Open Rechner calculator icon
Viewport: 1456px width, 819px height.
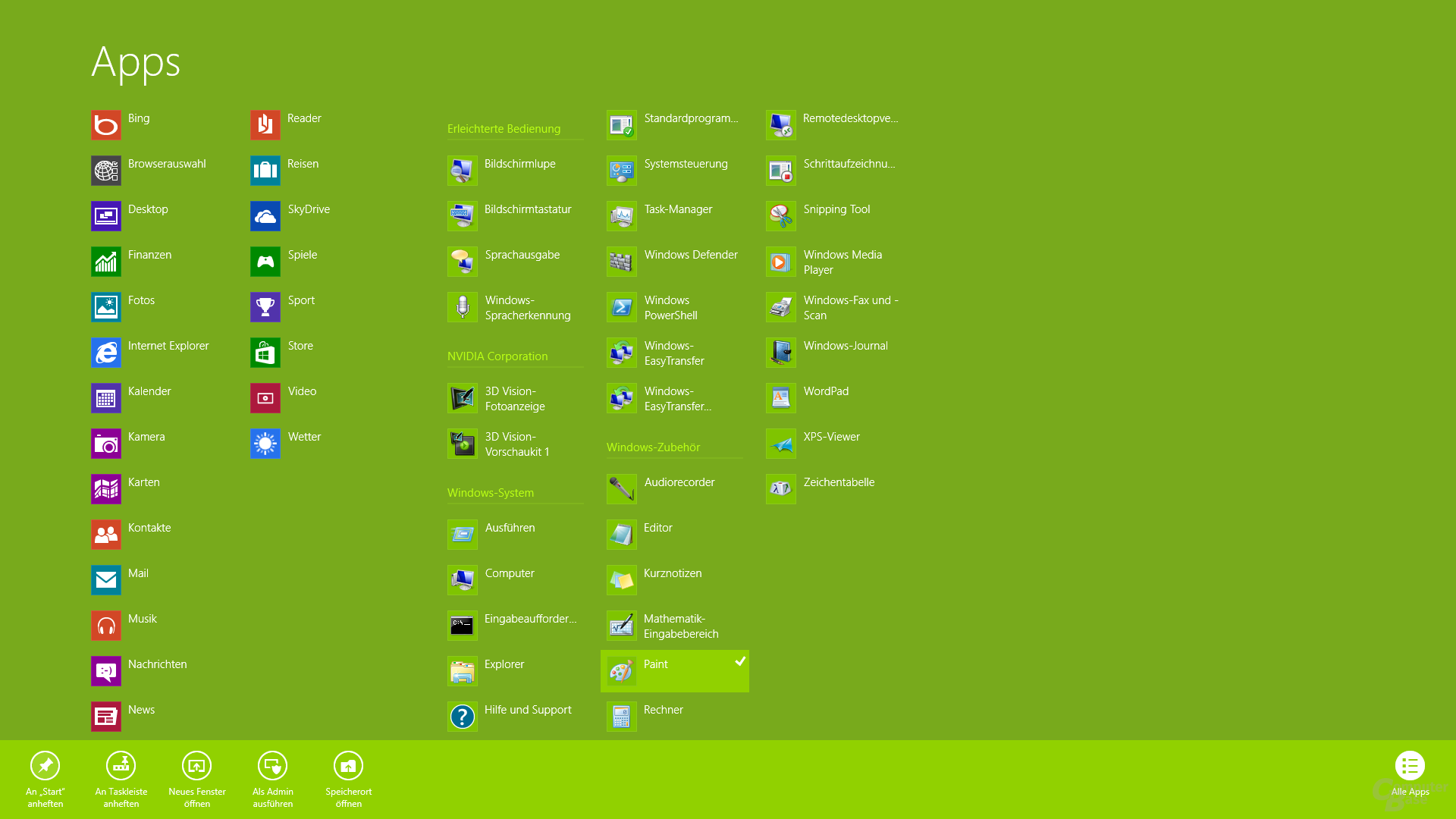tap(621, 717)
